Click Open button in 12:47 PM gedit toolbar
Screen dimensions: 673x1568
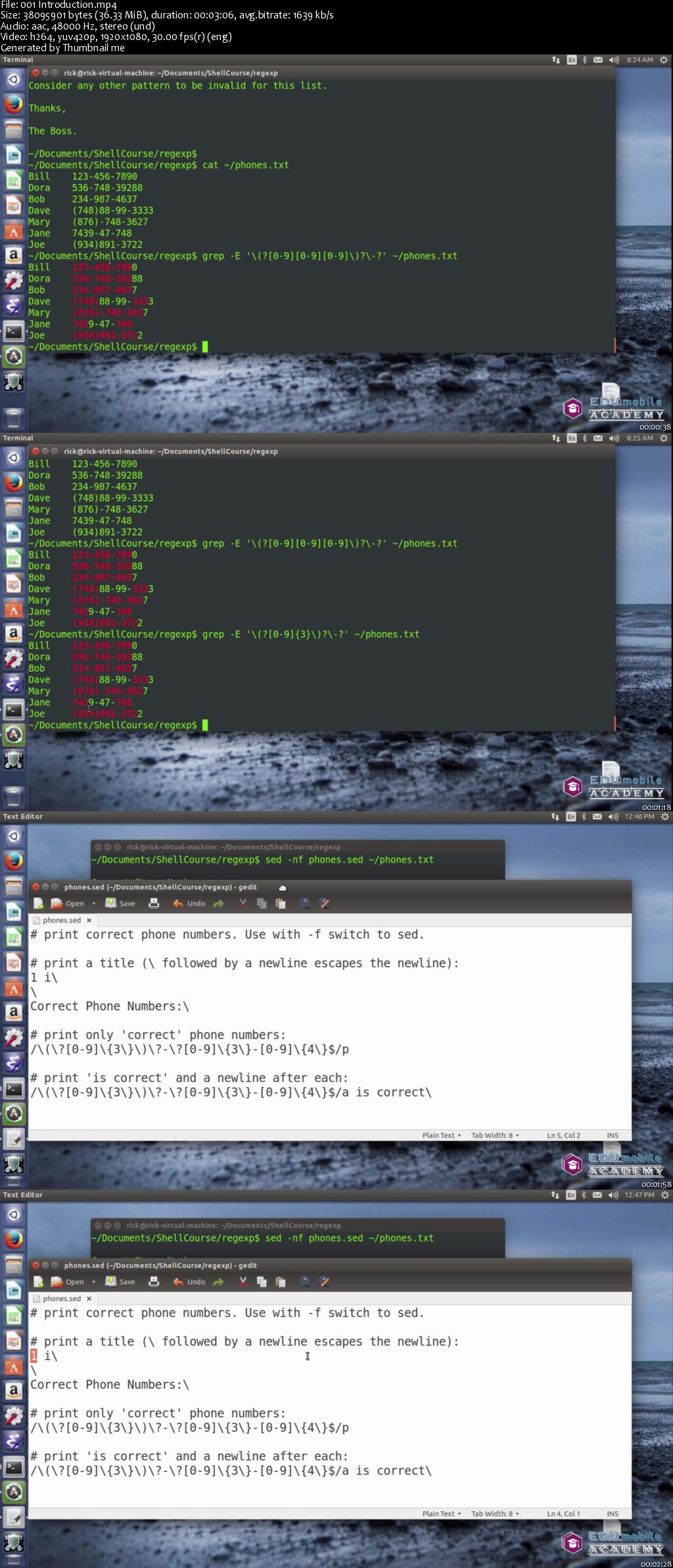click(x=68, y=1282)
